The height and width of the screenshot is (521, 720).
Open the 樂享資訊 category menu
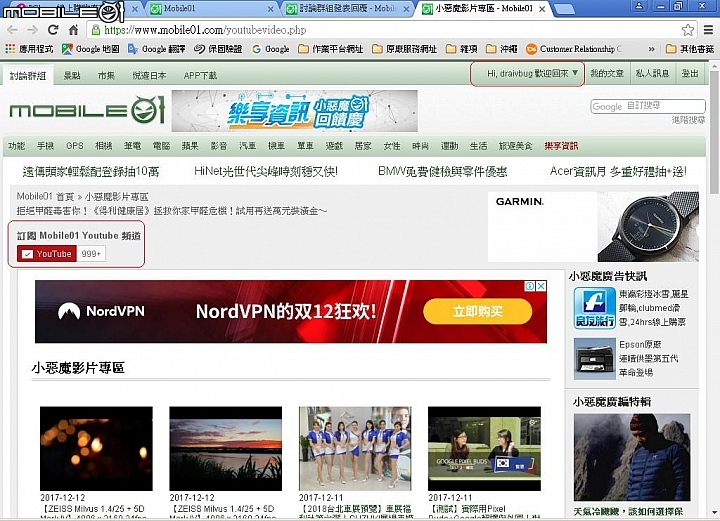pyautogui.click(x=561, y=146)
